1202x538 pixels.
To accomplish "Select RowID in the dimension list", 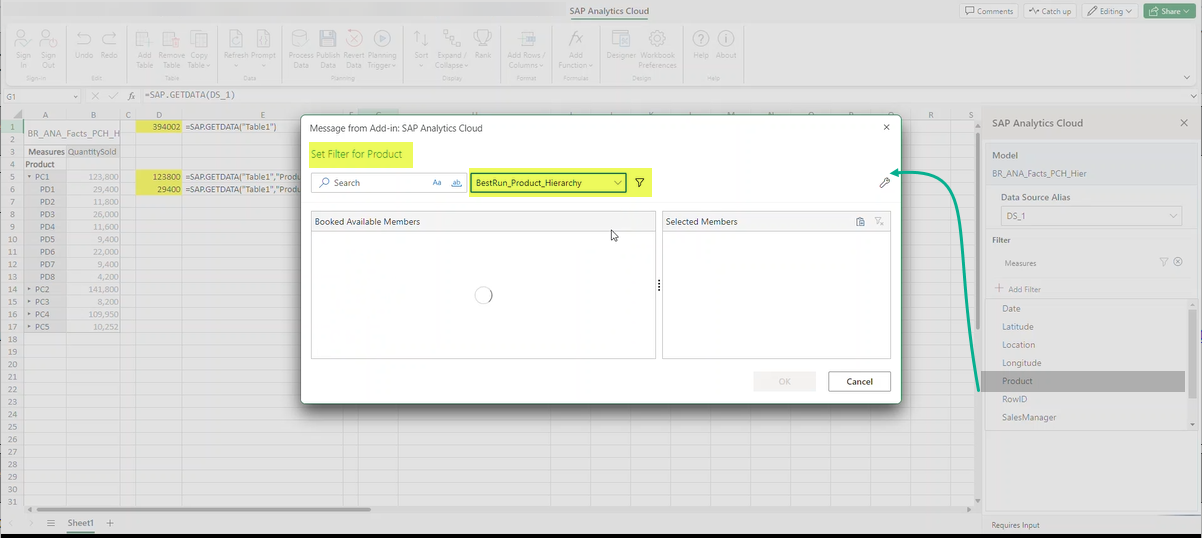I will pos(1085,399).
